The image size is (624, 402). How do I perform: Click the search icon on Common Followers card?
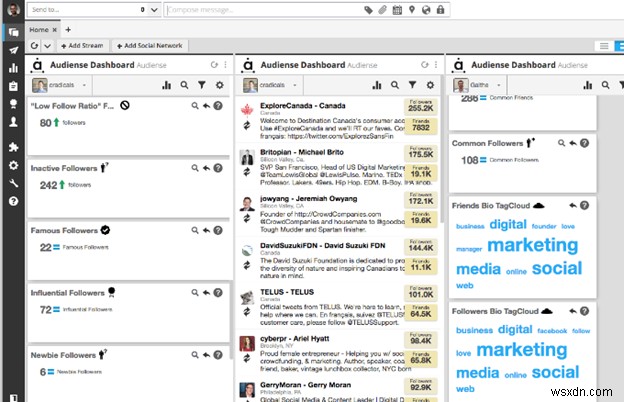click(561, 143)
